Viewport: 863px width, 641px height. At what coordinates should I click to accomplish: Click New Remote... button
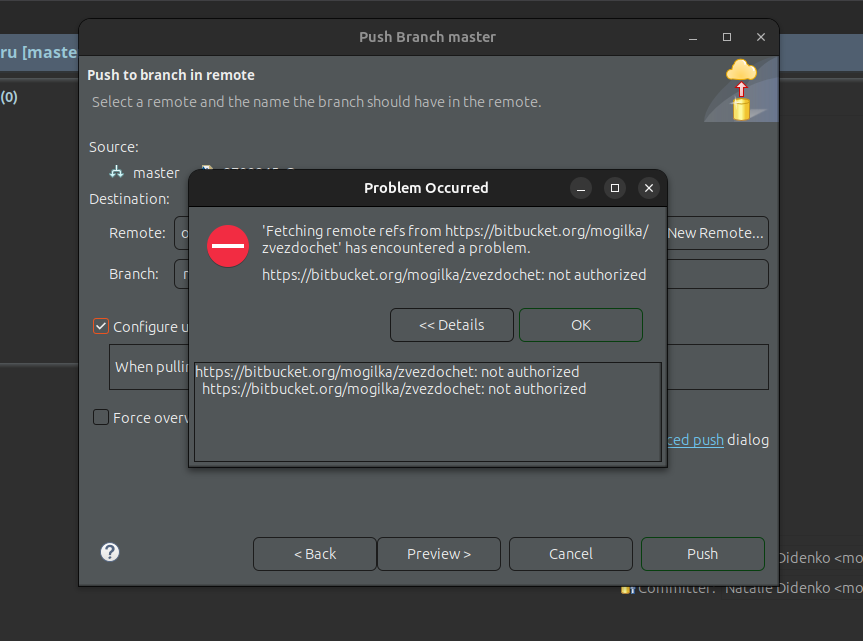[718, 233]
